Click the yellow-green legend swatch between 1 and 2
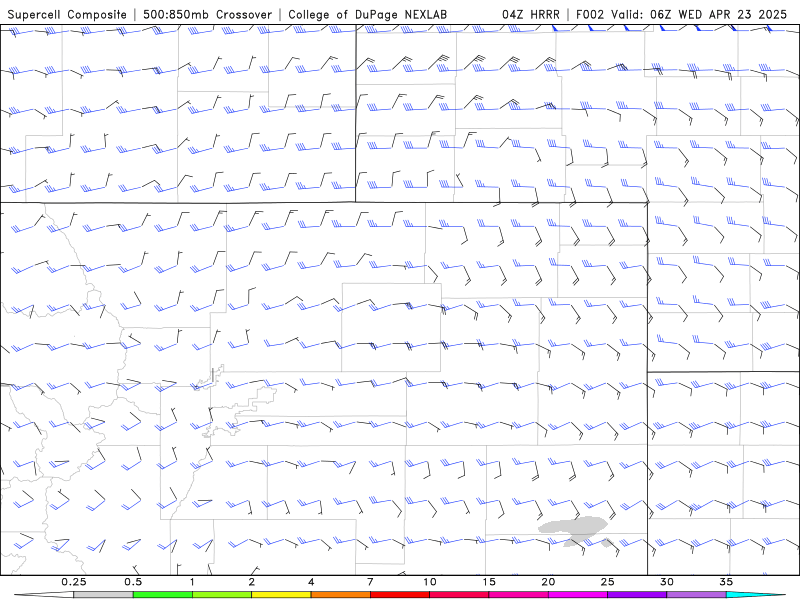 pyautogui.click(x=221, y=595)
